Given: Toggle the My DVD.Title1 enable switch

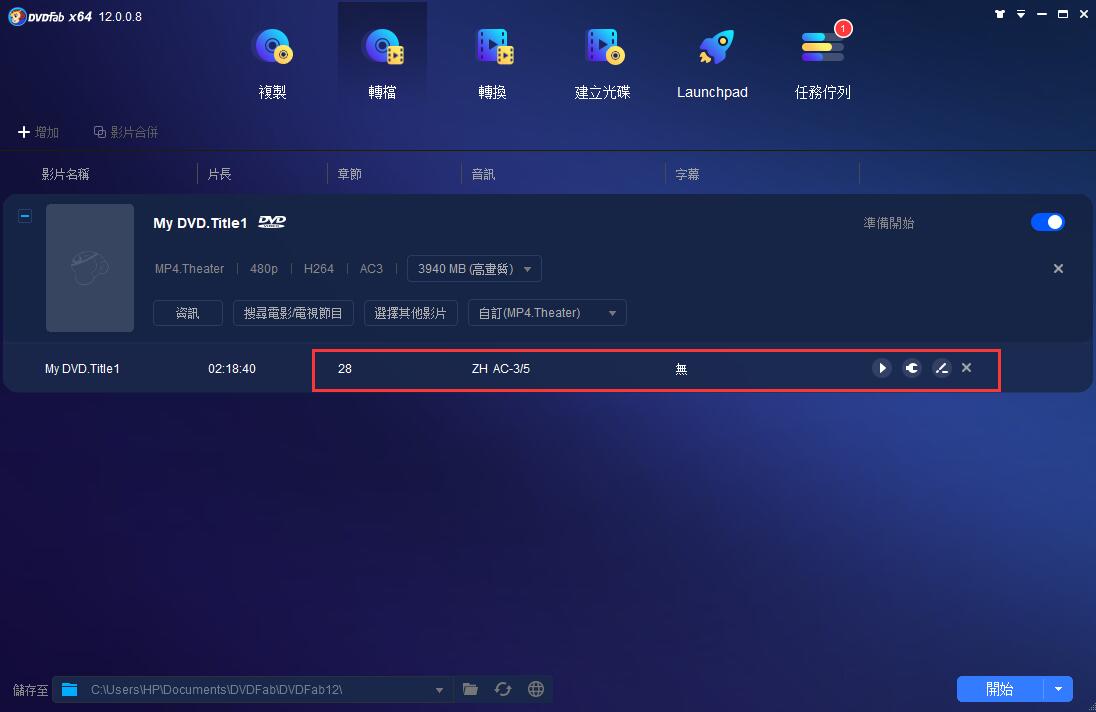Looking at the screenshot, I should click(x=1047, y=222).
